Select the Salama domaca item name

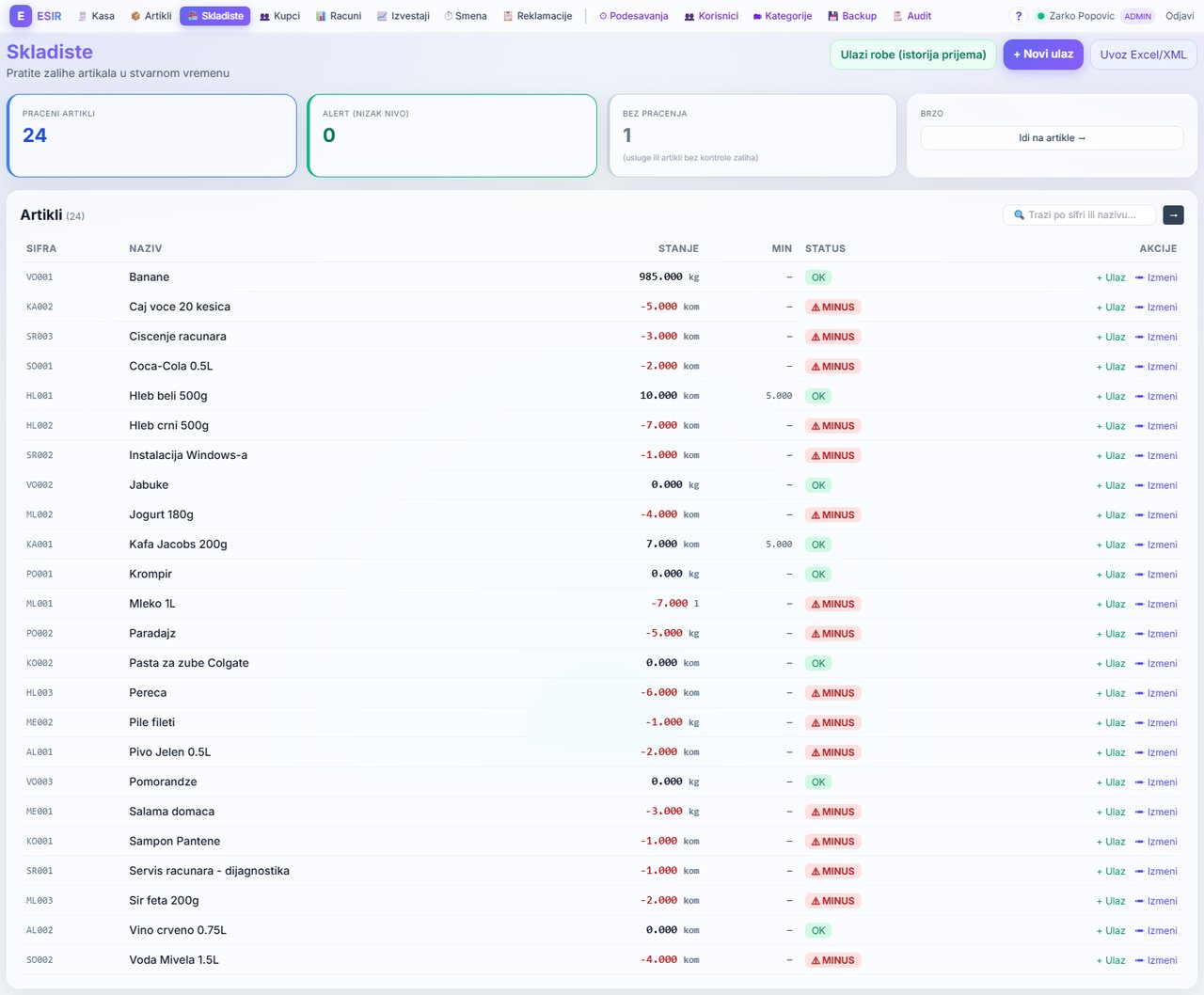point(172,812)
